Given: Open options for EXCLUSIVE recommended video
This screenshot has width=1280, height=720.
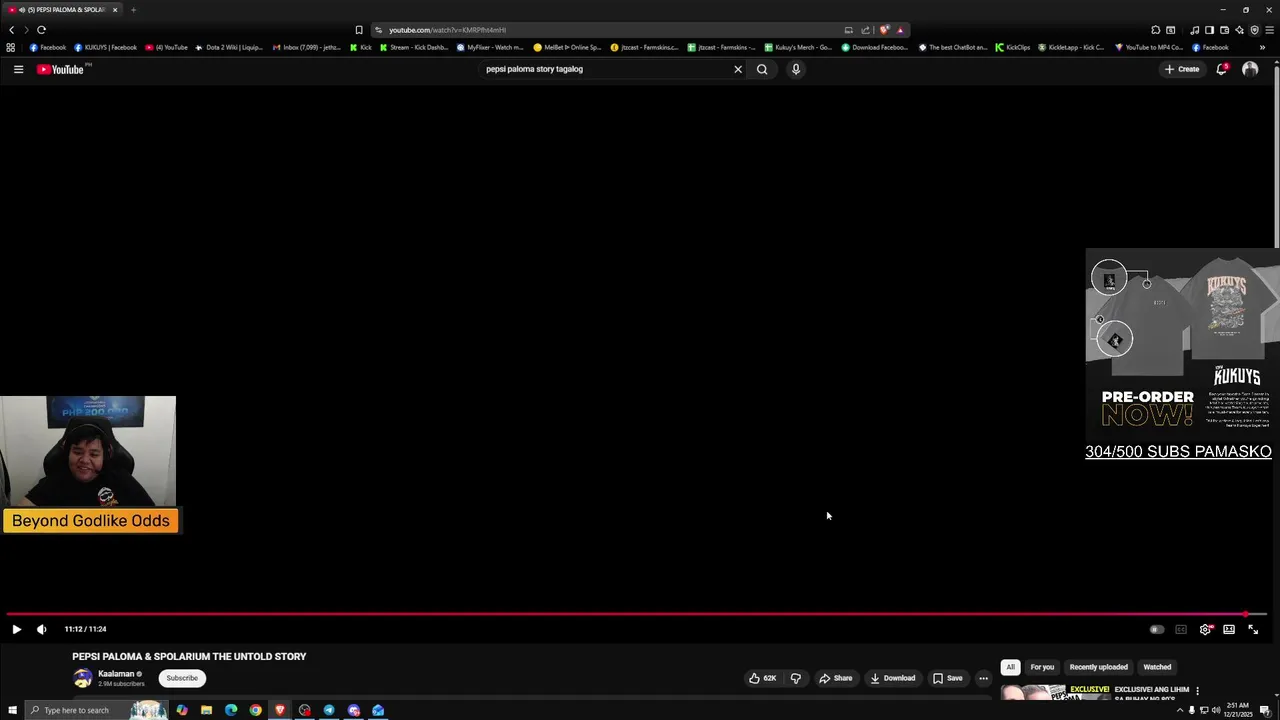Looking at the screenshot, I should 1197,691.
